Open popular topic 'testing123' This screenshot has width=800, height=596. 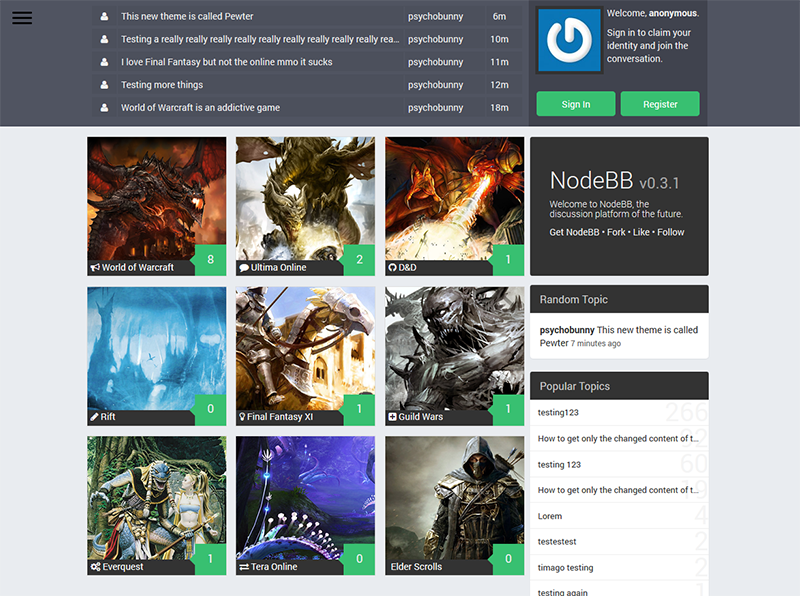point(558,412)
